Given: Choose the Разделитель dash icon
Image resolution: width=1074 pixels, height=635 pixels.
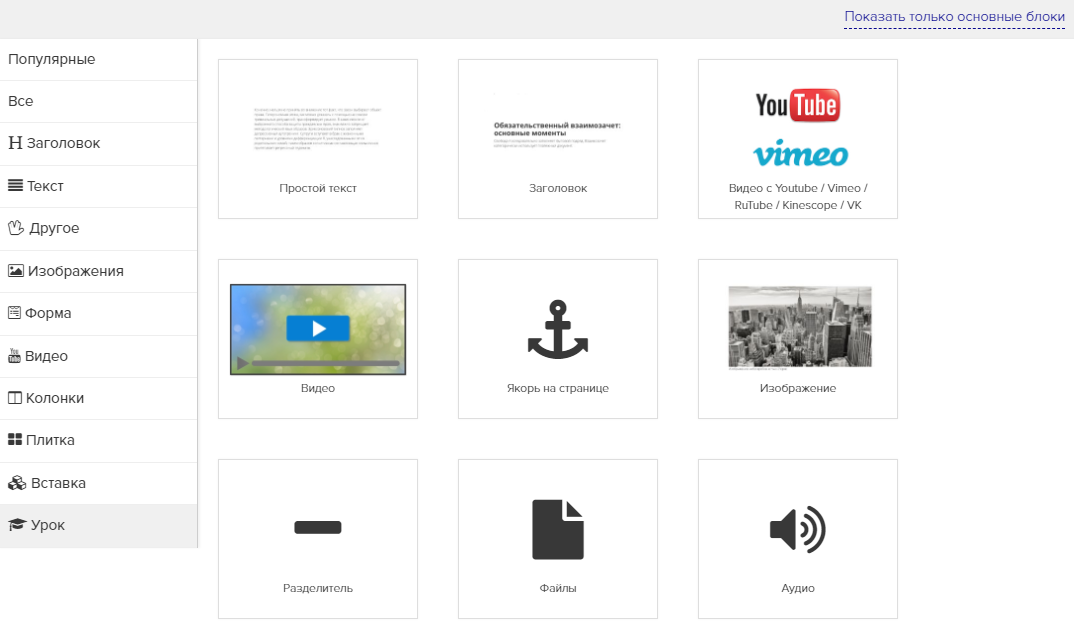Looking at the screenshot, I should [x=318, y=528].
